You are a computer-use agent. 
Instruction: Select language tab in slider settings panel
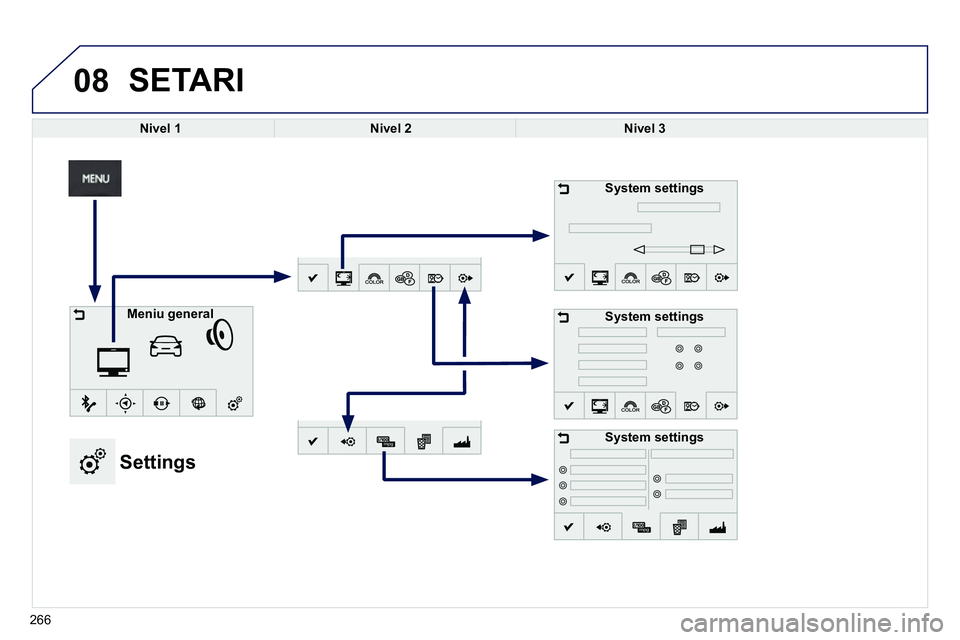click(x=661, y=277)
